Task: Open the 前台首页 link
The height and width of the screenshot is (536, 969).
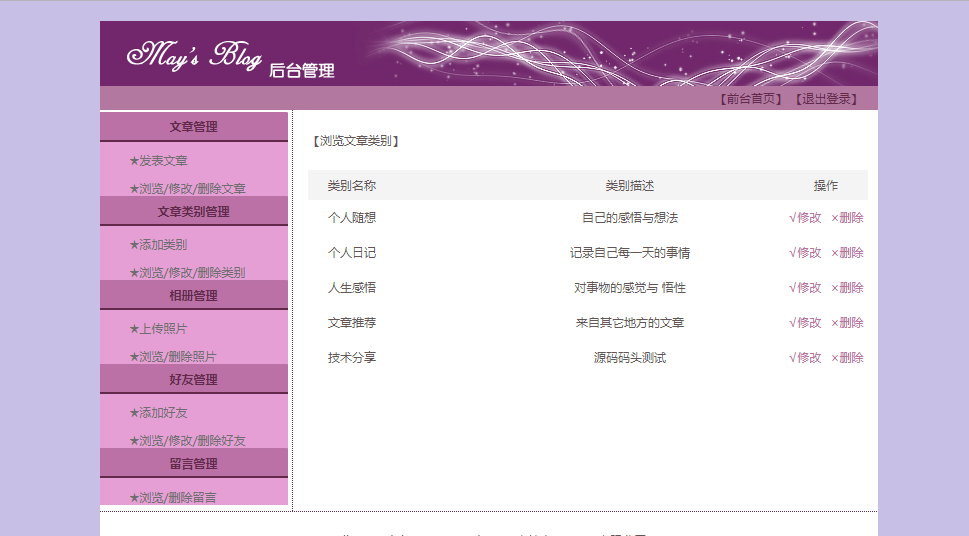Action: click(x=750, y=99)
